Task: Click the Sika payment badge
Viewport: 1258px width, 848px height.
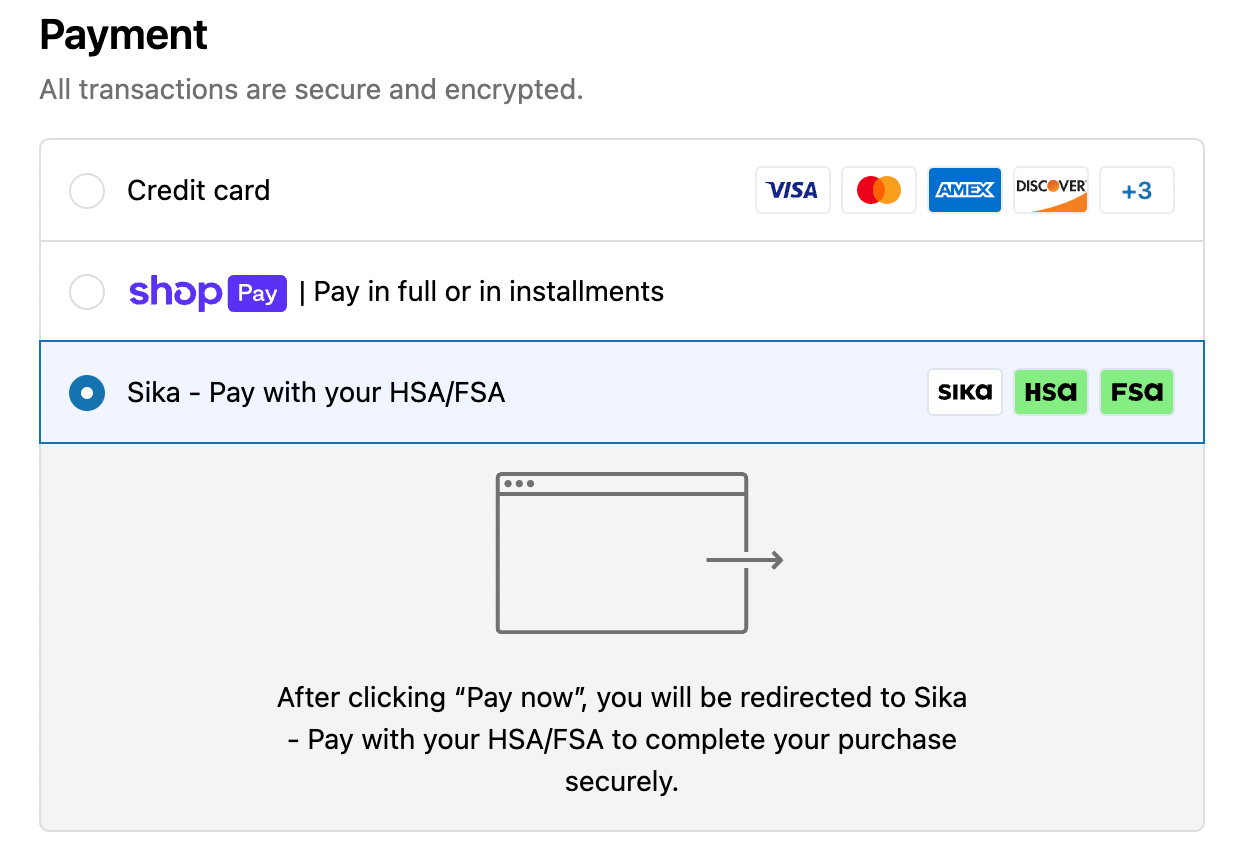Action: 964,392
